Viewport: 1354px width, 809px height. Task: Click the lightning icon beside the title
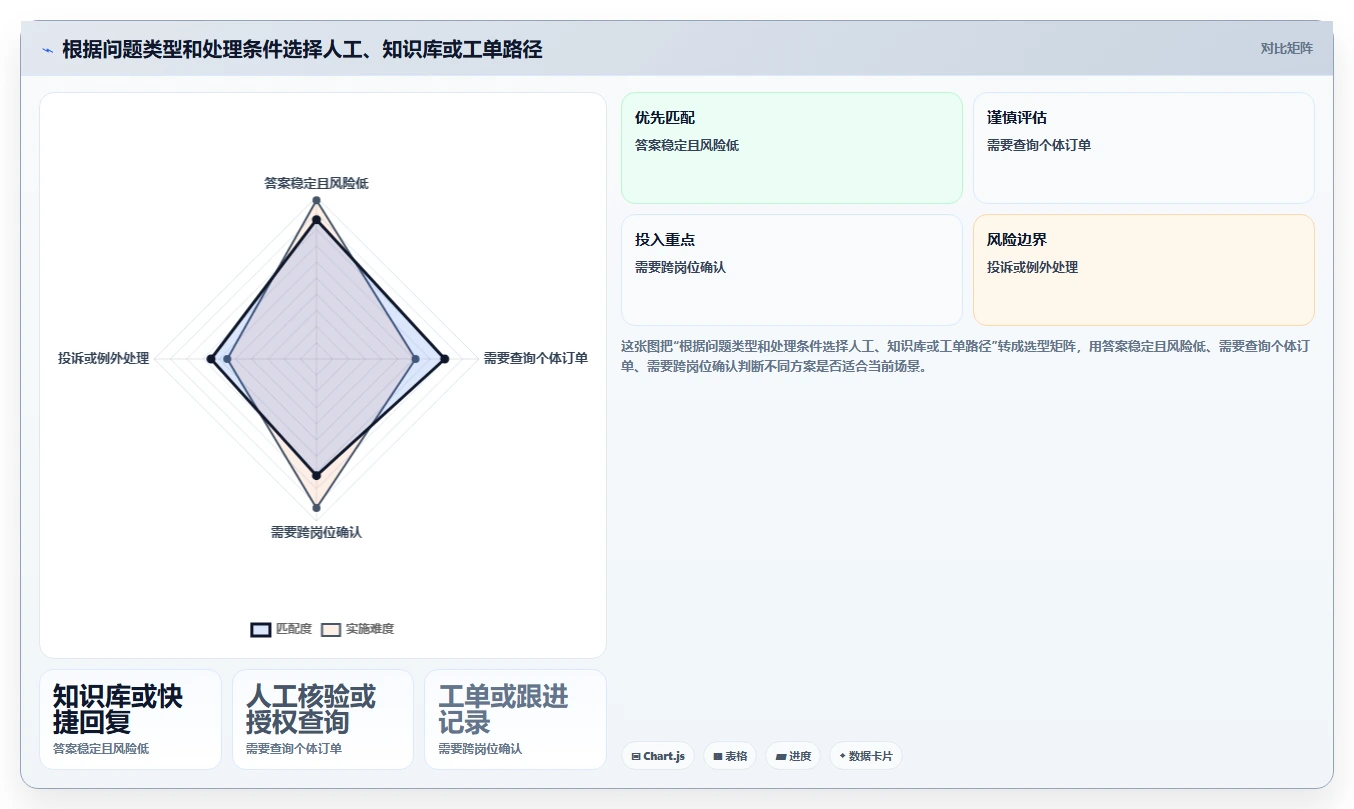[47, 50]
